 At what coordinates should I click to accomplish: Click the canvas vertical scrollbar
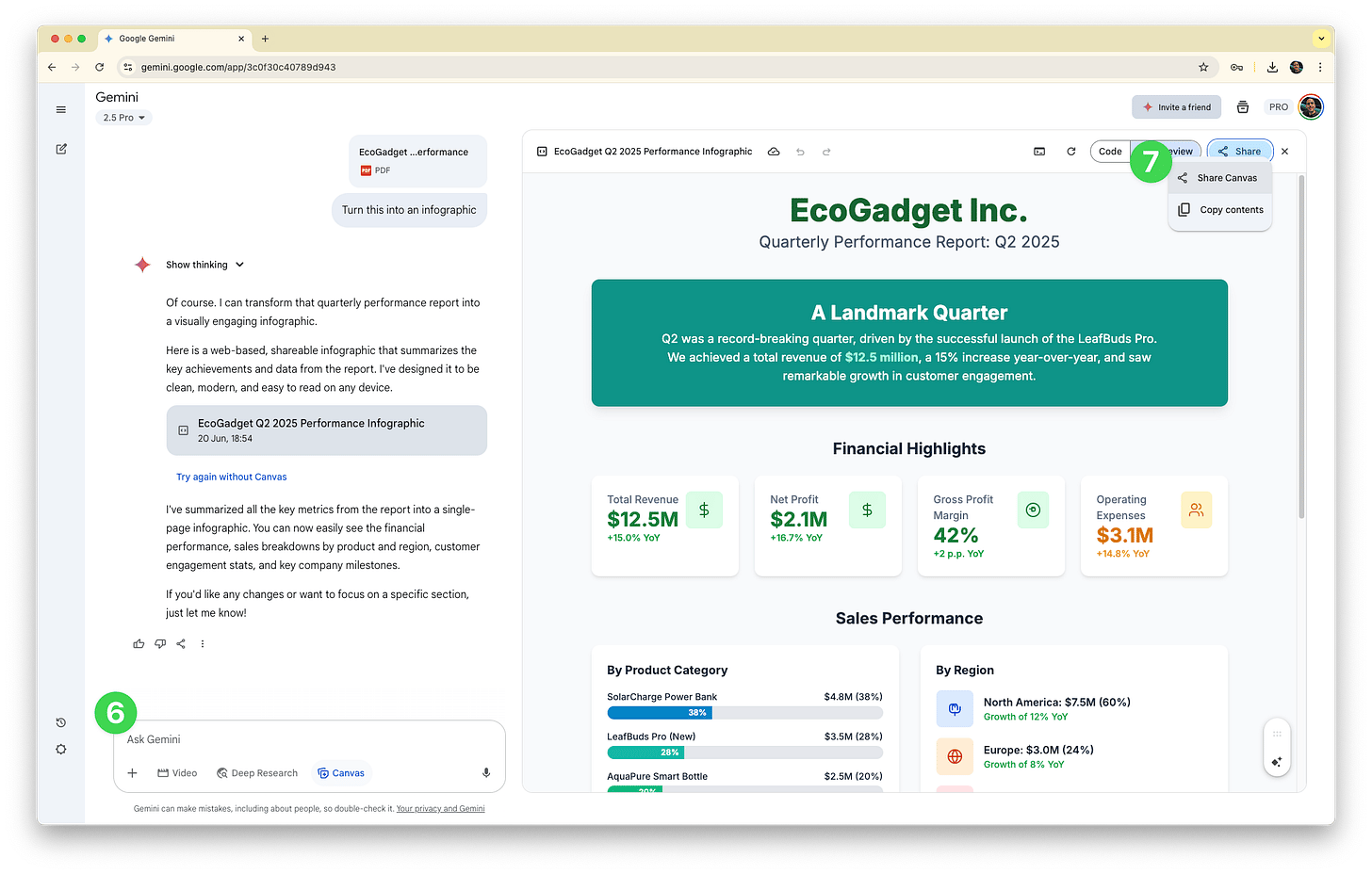[1301, 346]
